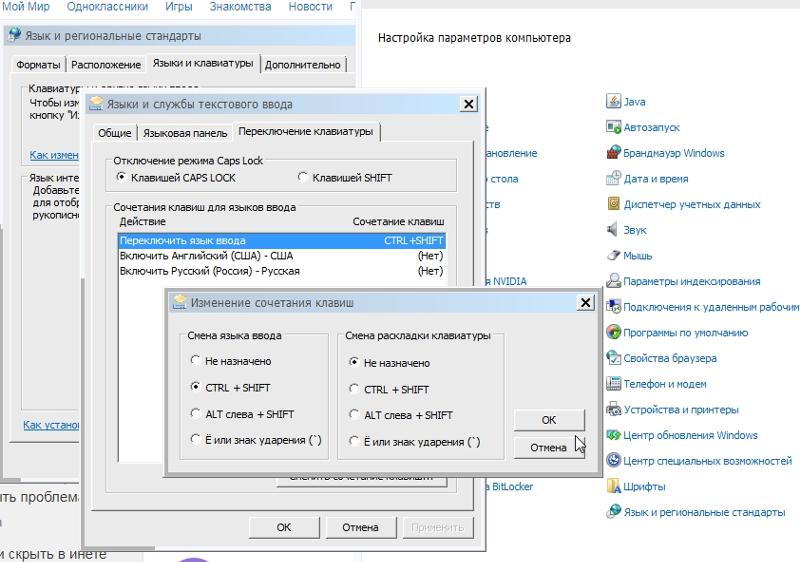Open Диспетчер учетных данных icon
Viewport: 800px width, 562px height.
613,204
